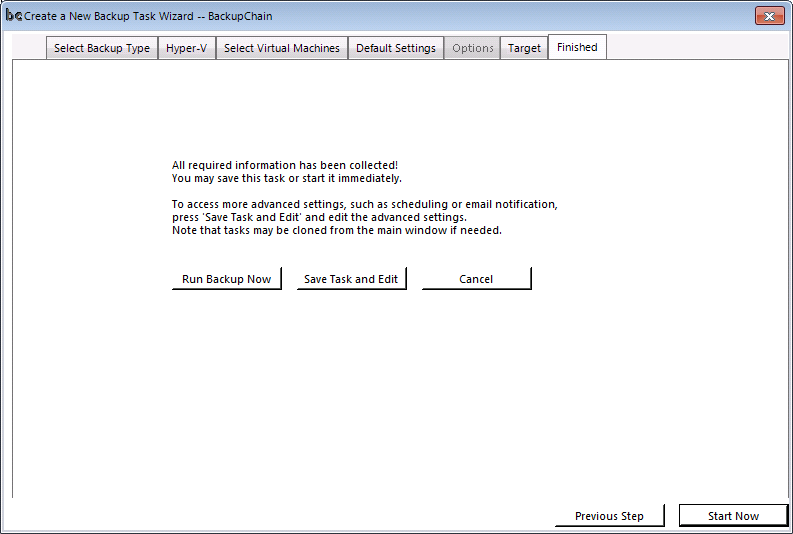Click 'Note that tasks may be cloned' line
This screenshot has height=534, width=793.
337,231
